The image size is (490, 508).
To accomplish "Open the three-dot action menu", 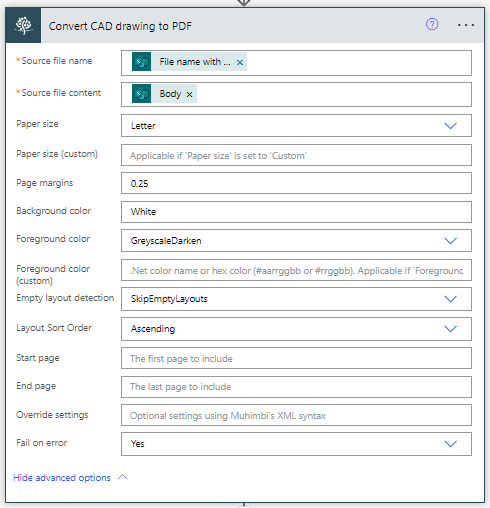I will tap(466, 25).
